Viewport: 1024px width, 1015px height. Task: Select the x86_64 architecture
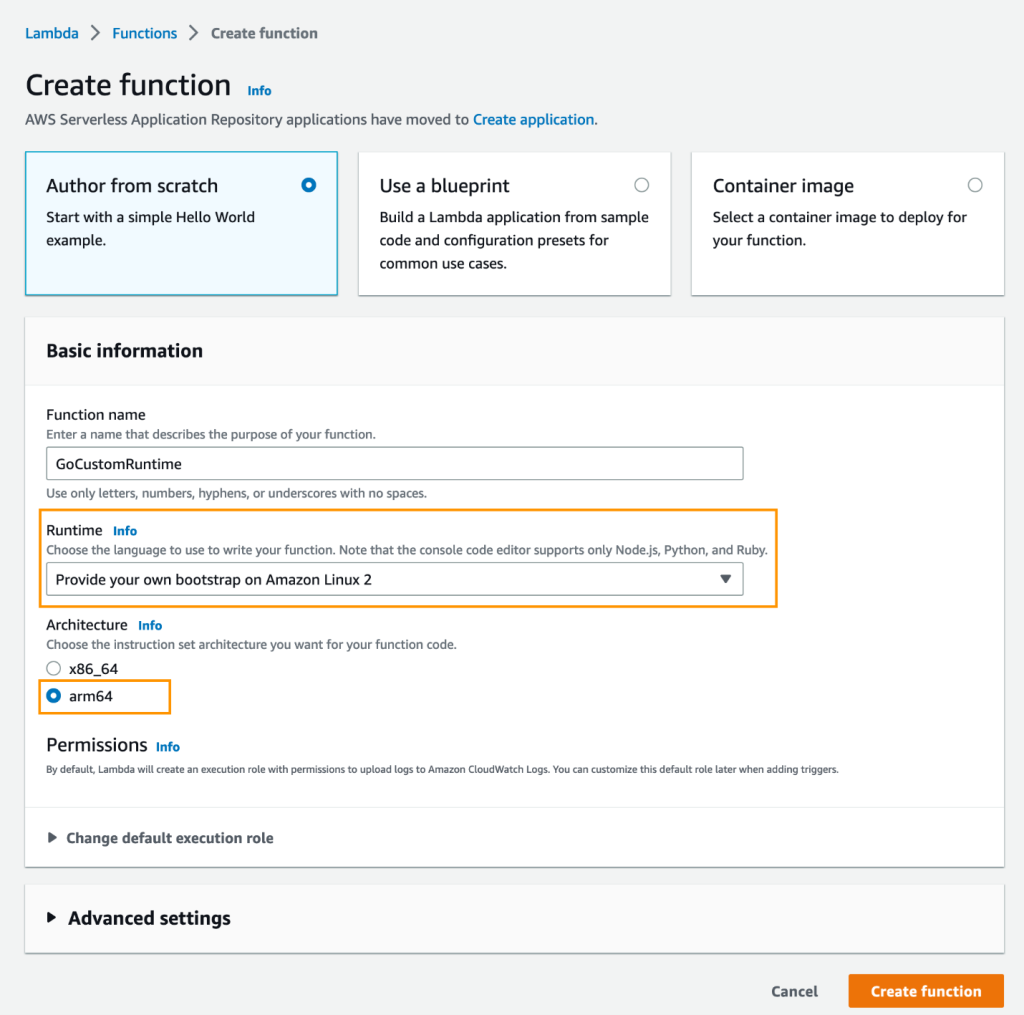pos(53,668)
